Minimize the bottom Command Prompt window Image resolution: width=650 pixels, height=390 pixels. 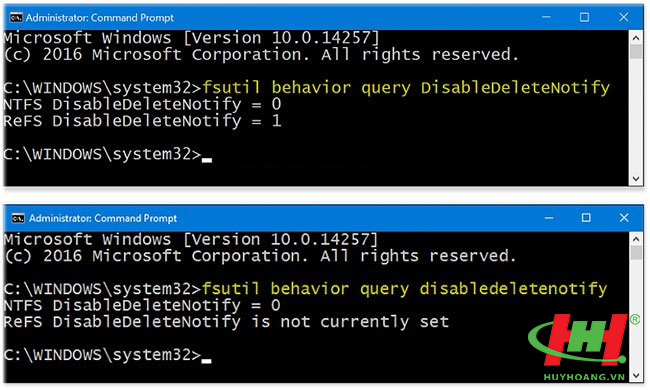point(549,218)
